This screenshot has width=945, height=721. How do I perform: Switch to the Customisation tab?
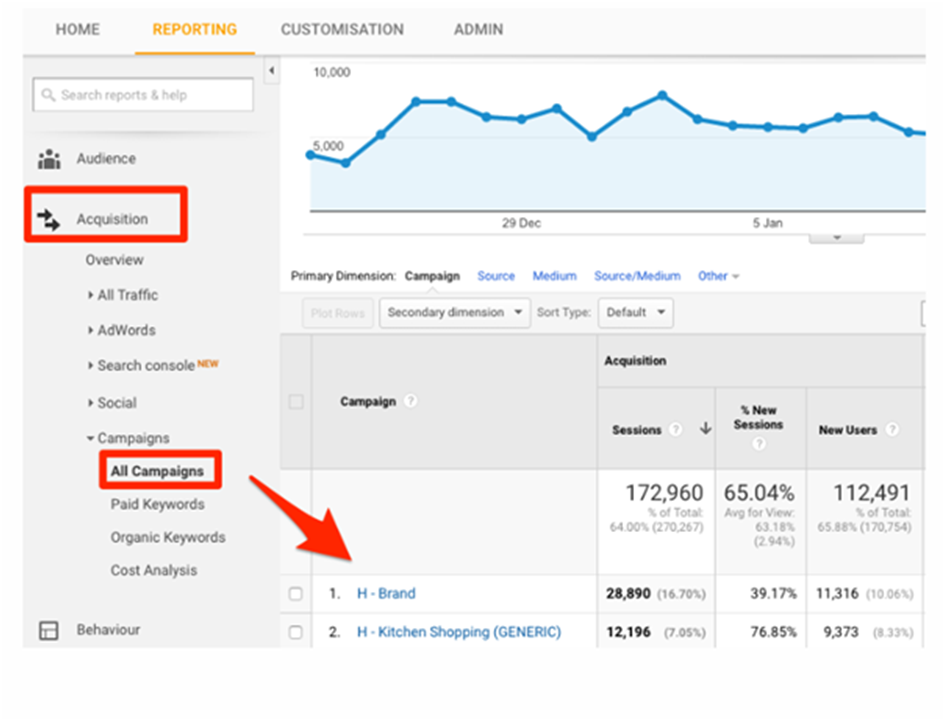(342, 29)
